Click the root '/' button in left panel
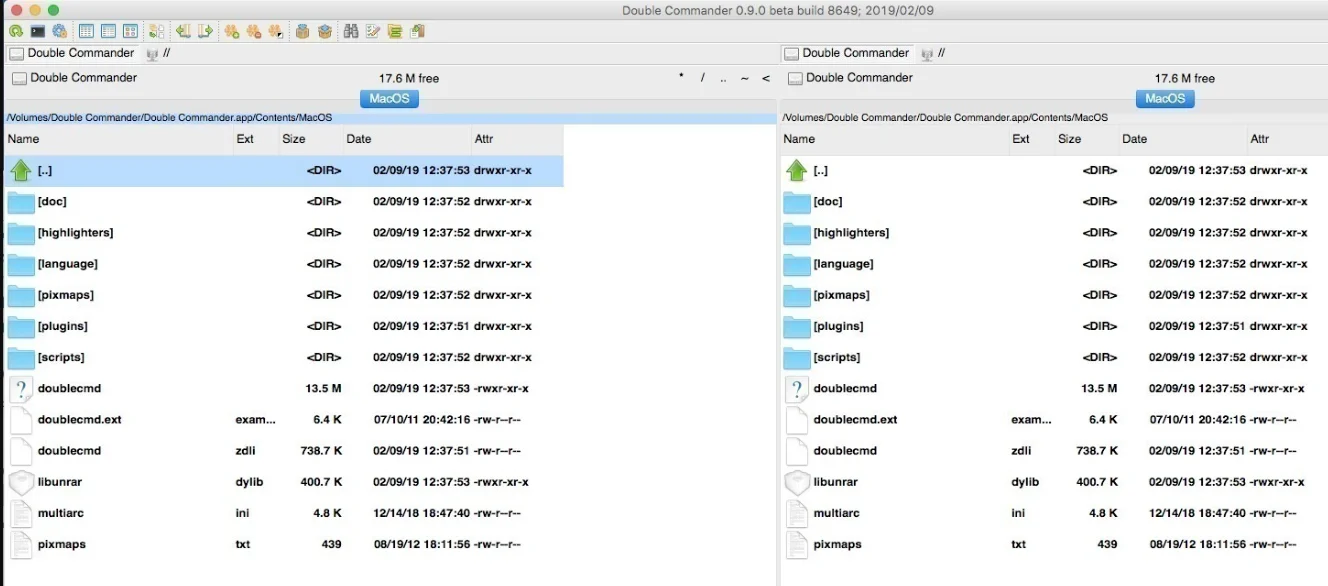This screenshot has height=586, width=1328. [703, 78]
